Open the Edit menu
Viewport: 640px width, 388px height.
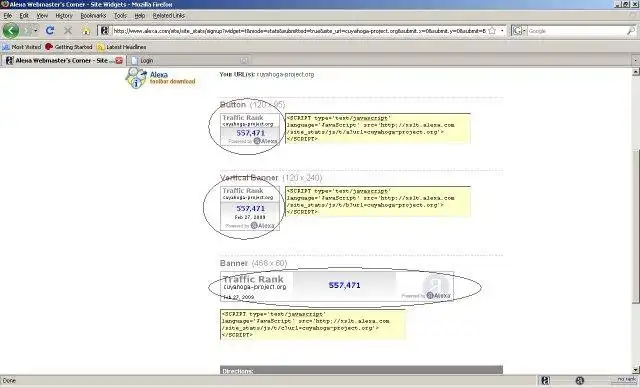point(24,16)
